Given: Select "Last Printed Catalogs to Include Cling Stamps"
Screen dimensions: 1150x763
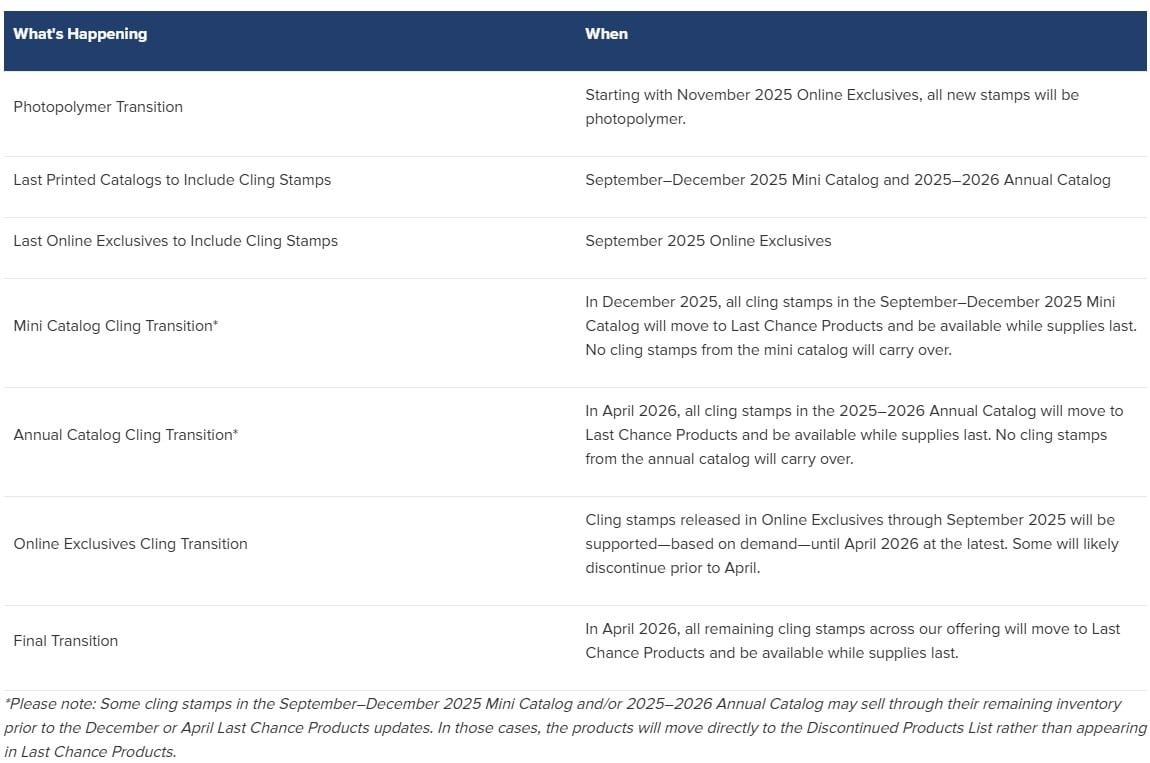Looking at the screenshot, I should coord(172,180).
